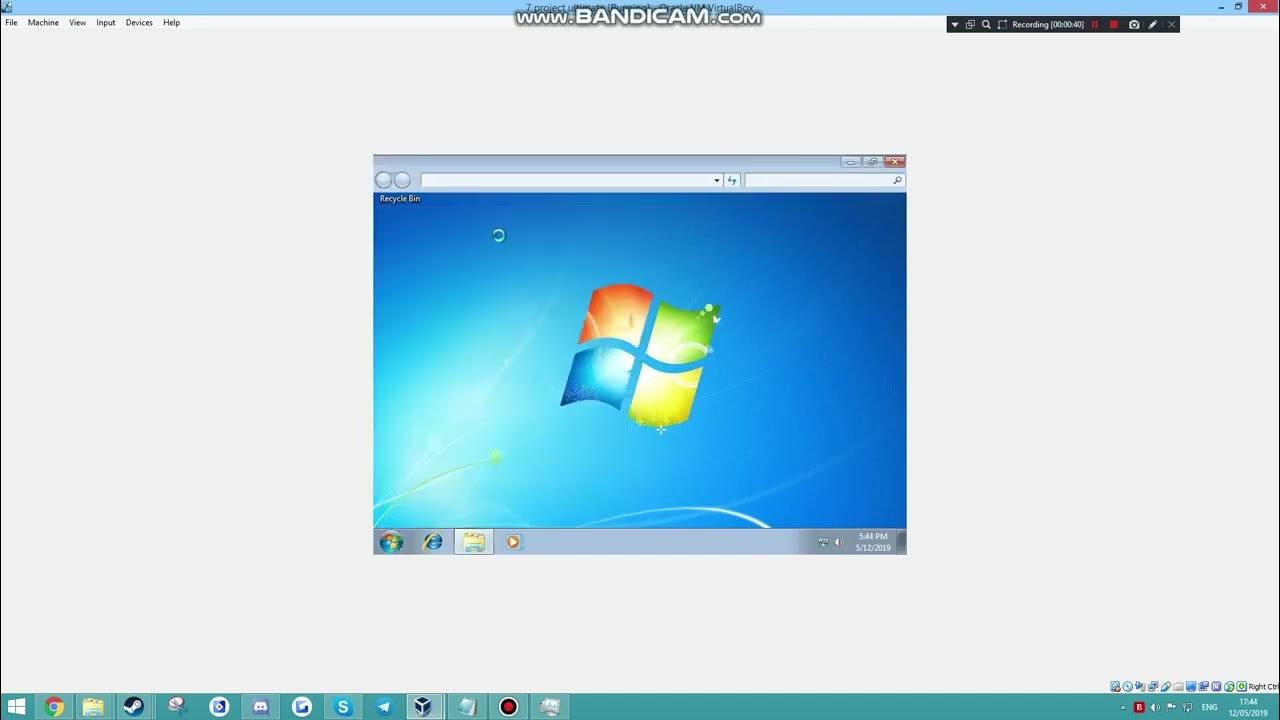This screenshot has width=1280, height=720.
Task: Pause the Bandicam recording
Action: tap(1094, 24)
